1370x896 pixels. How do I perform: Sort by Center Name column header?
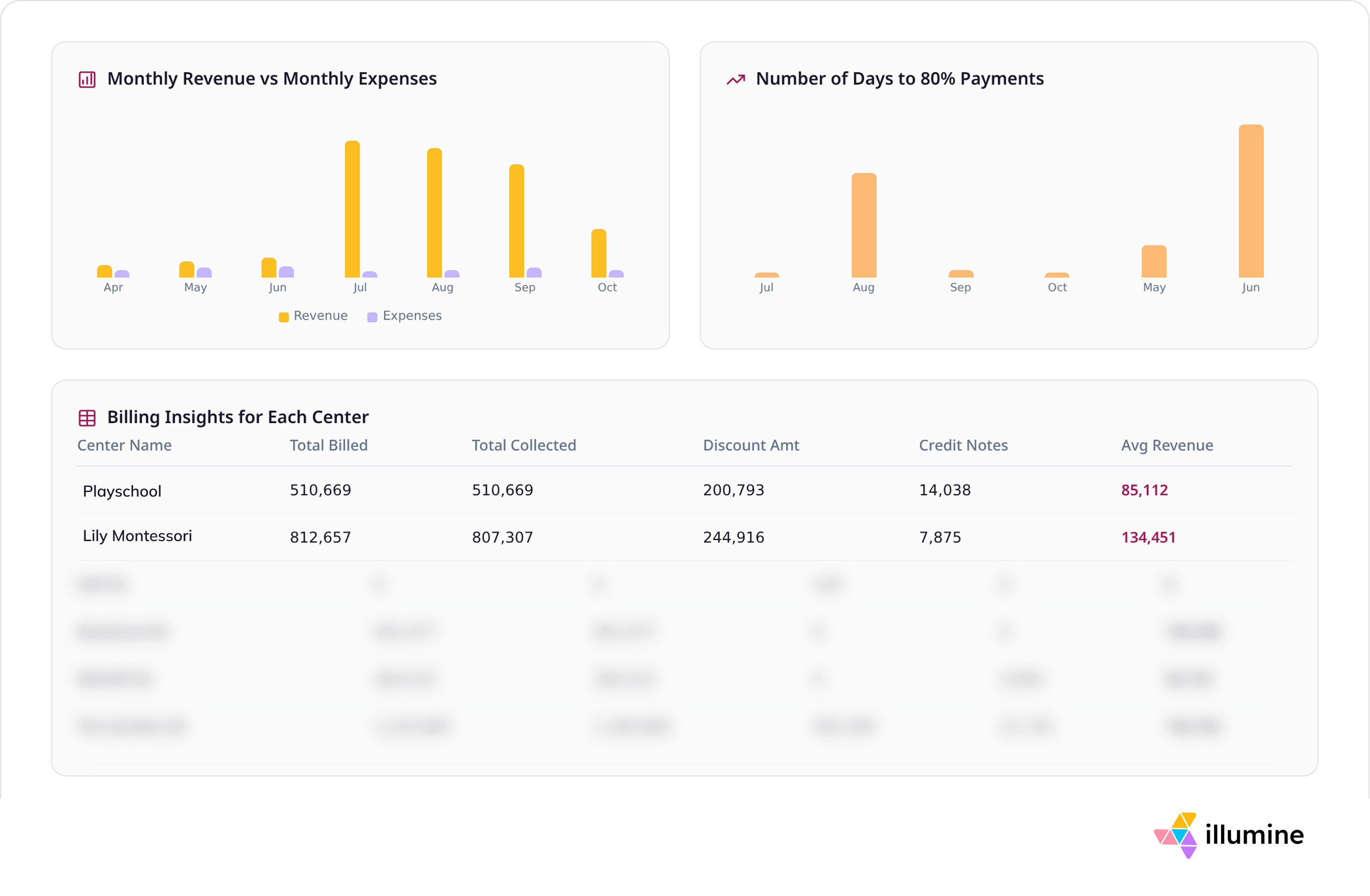[x=124, y=445]
